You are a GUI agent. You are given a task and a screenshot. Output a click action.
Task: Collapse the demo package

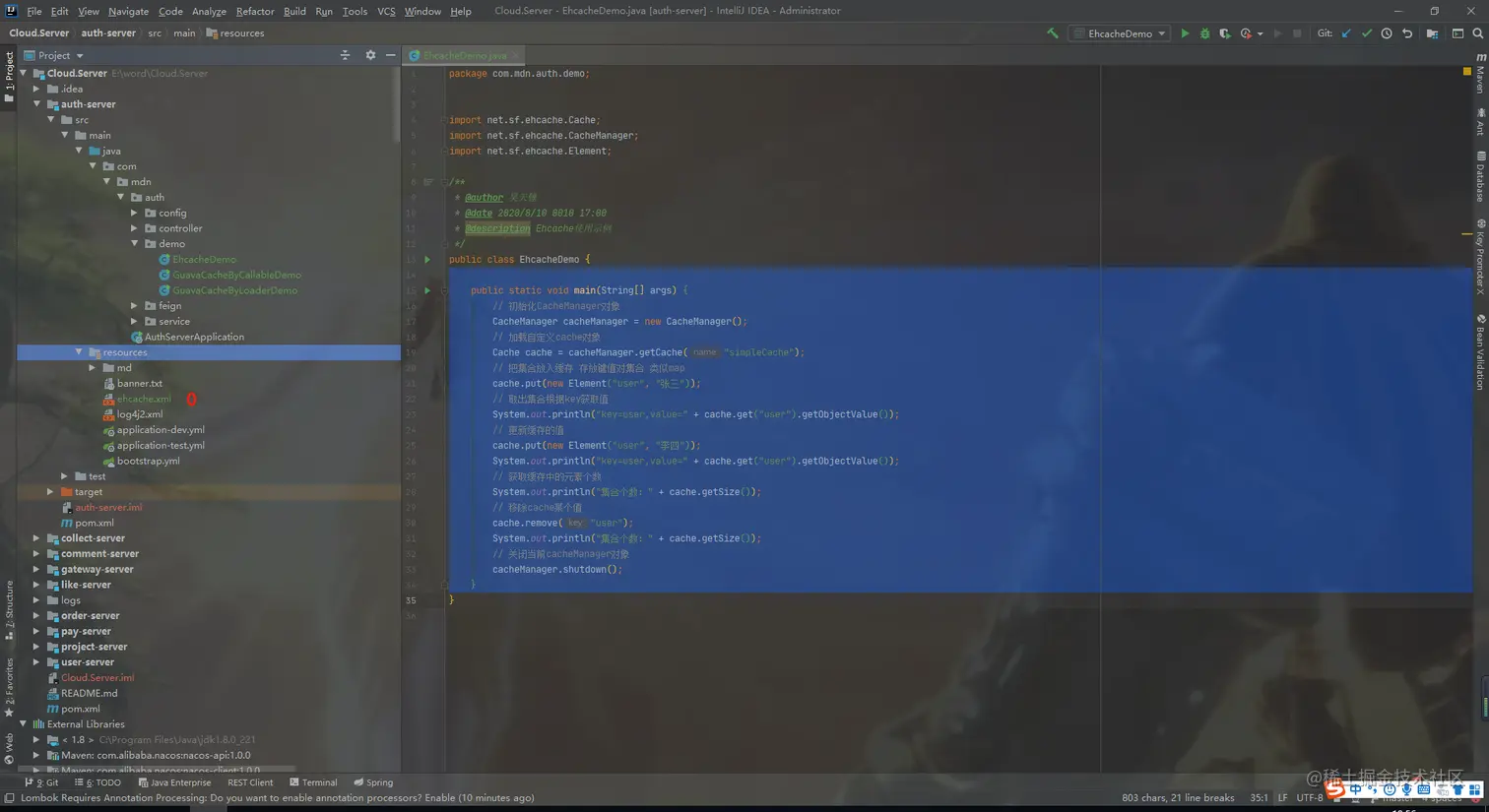(134, 244)
